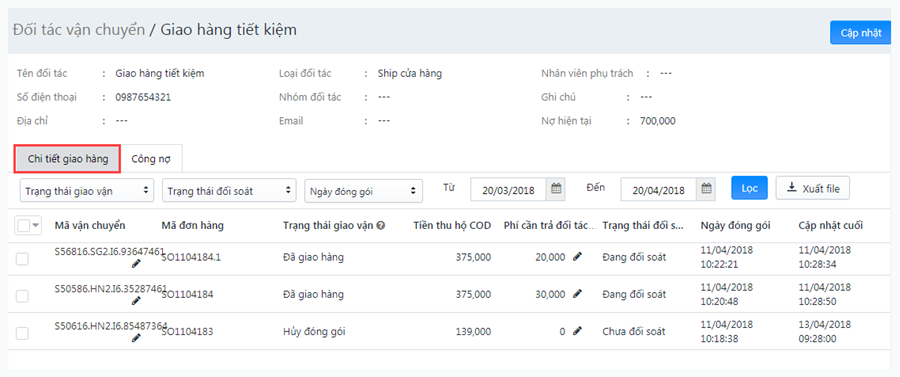This screenshot has height=377, width=900.
Task: Edit shipping code S56816.SG2.I6.93647461 pencil icon
Action: tap(136, 263)
